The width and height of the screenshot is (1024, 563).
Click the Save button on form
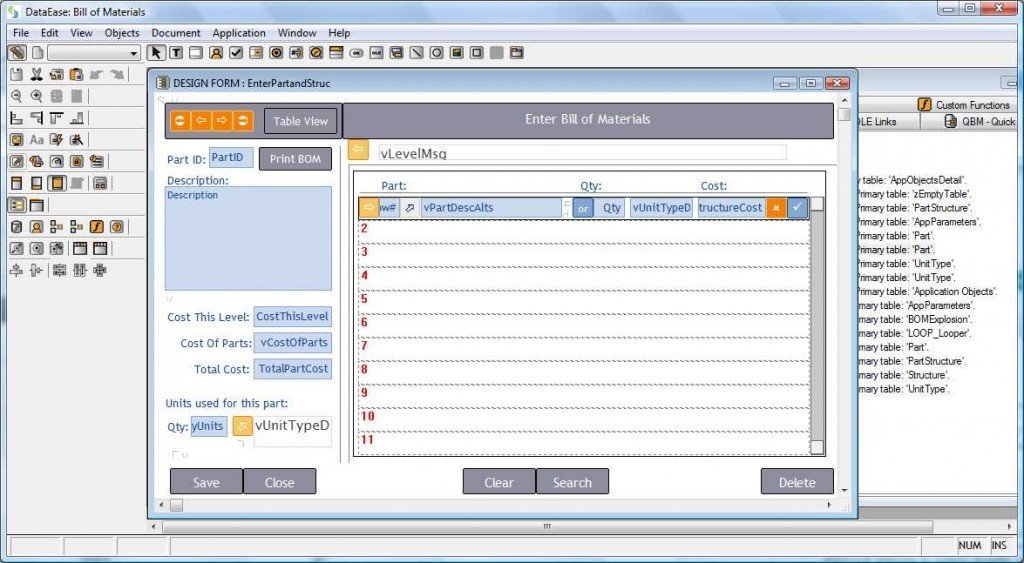coord(206,482)
